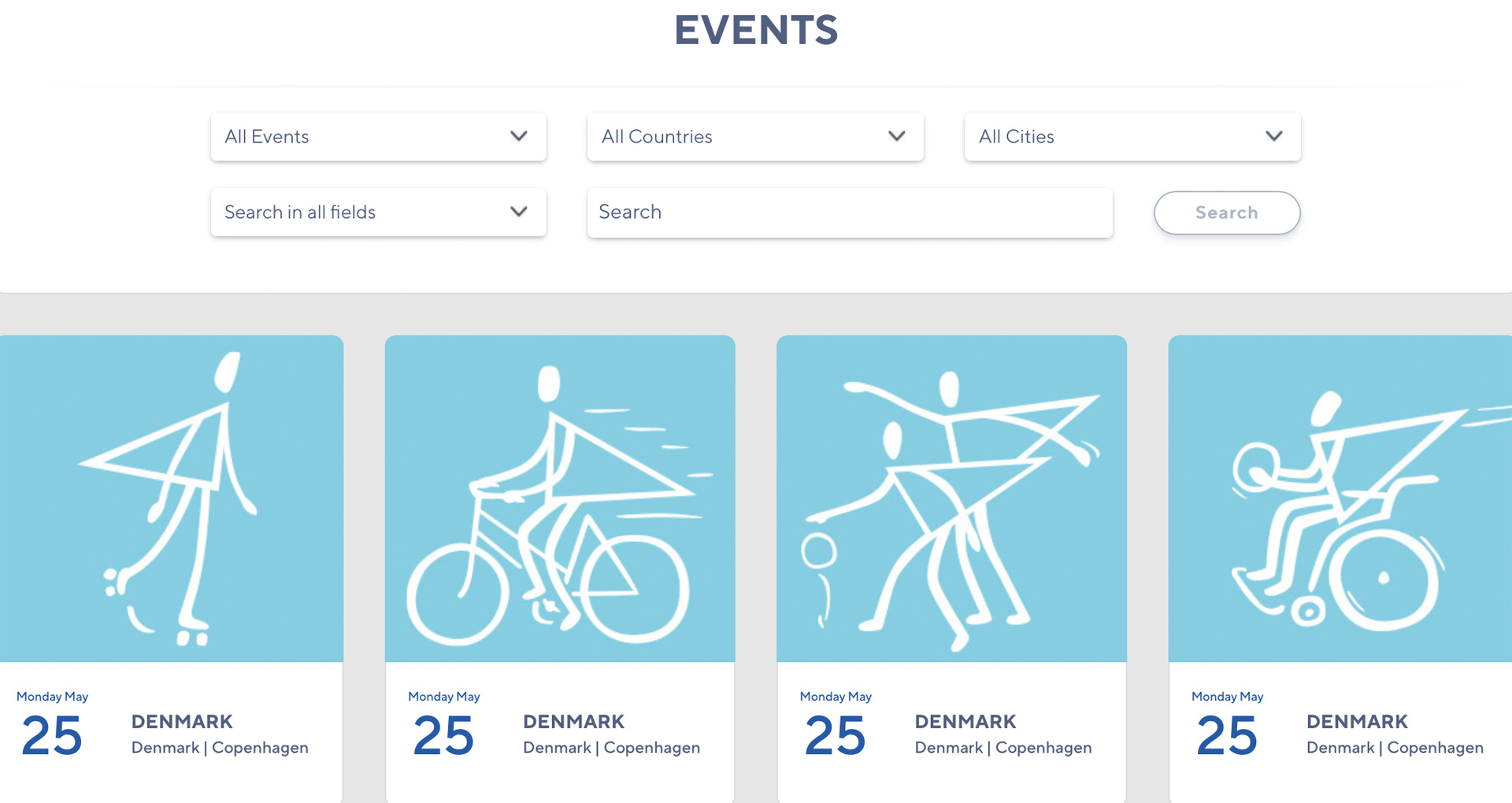Focus the Search text input field
This screenshot has width=1512, height=803.
tap(850, 213)
